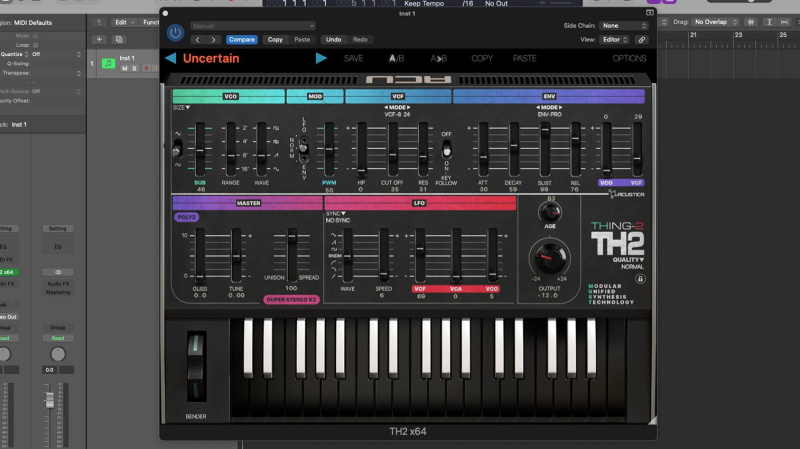Click the Redo button
Image resolution: width=800 pixels, height=449 pixels.
tap(360, 39)
